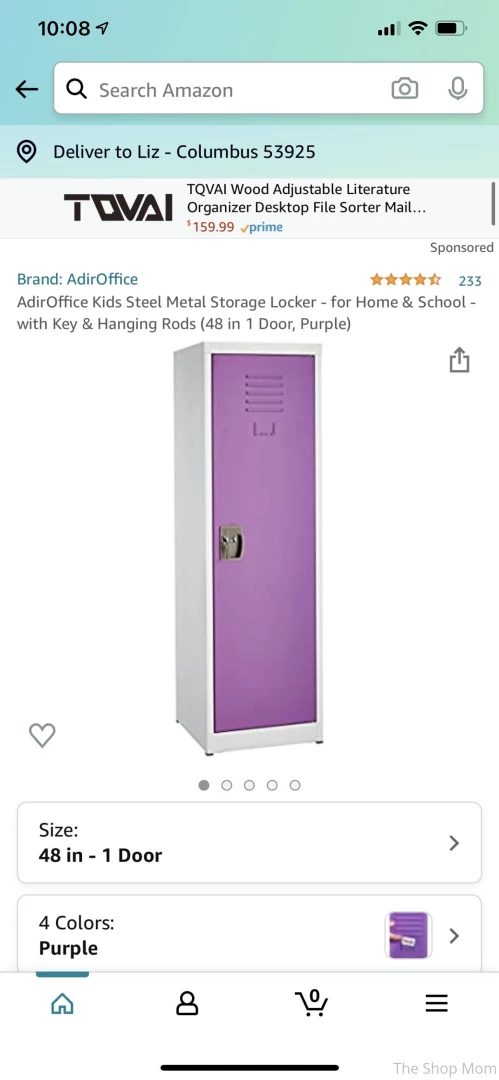Select the fifth image dot indicator

click(x=295, y=785)
